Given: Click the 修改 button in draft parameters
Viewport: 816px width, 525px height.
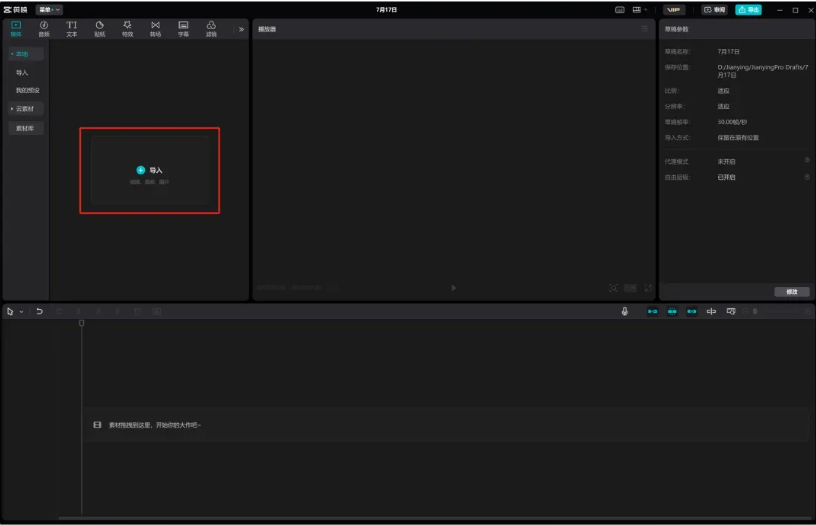Looking at the screenshot, I should [x=791, y=291].
